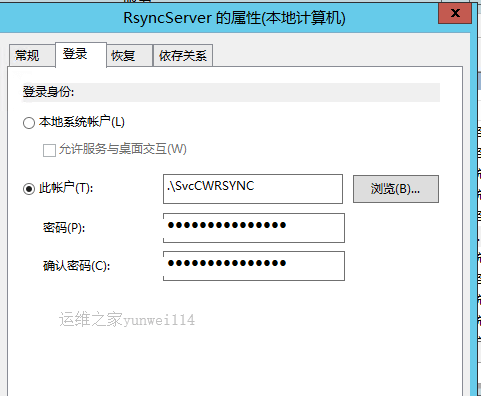The width and height of the screenshot is (481, 396).
Task: Select the 本地系统帐户(L) radio button
Action: pyautogui.click(x=29, y=123)
